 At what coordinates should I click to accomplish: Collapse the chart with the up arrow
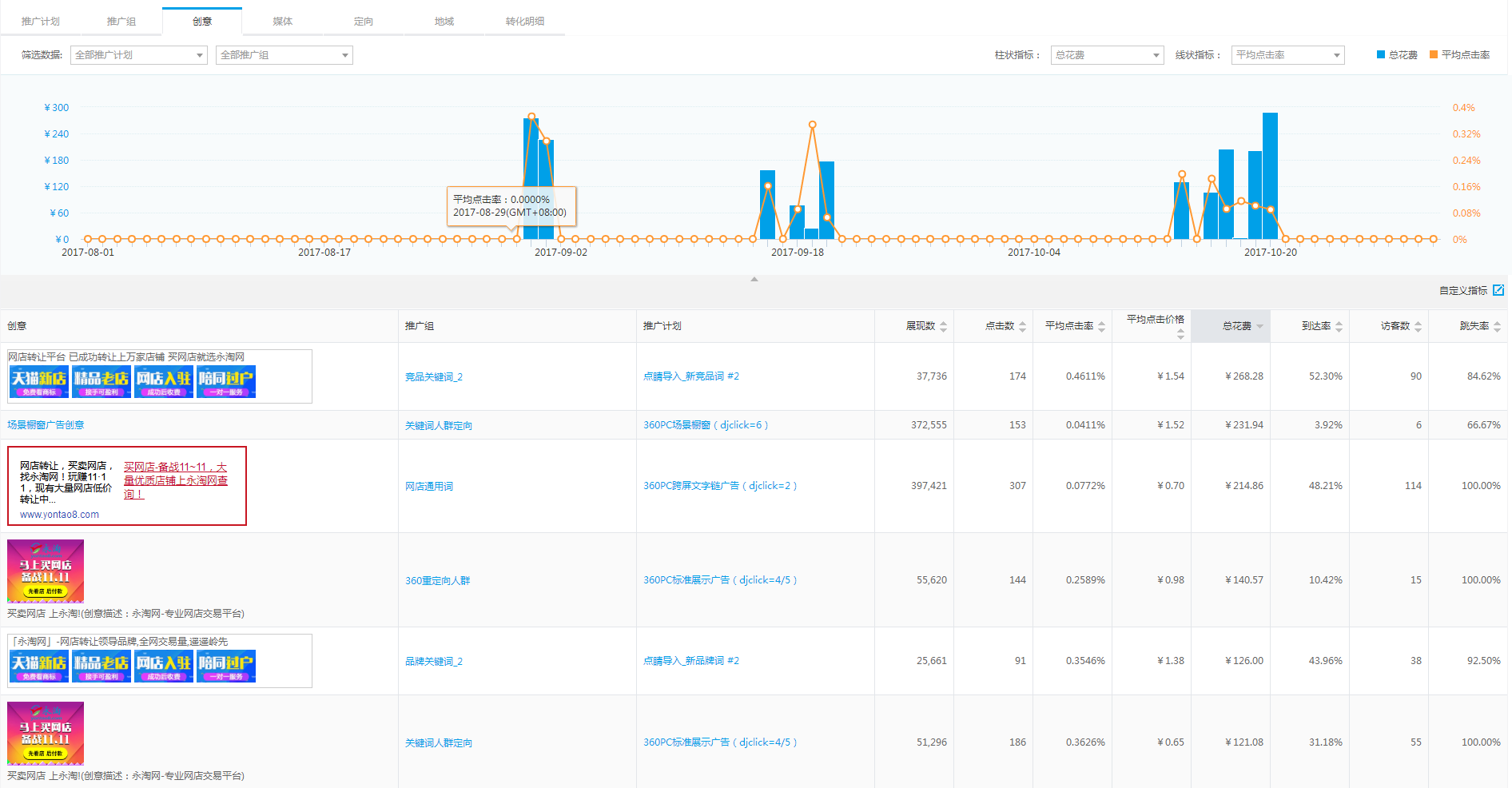coord(754,279)
